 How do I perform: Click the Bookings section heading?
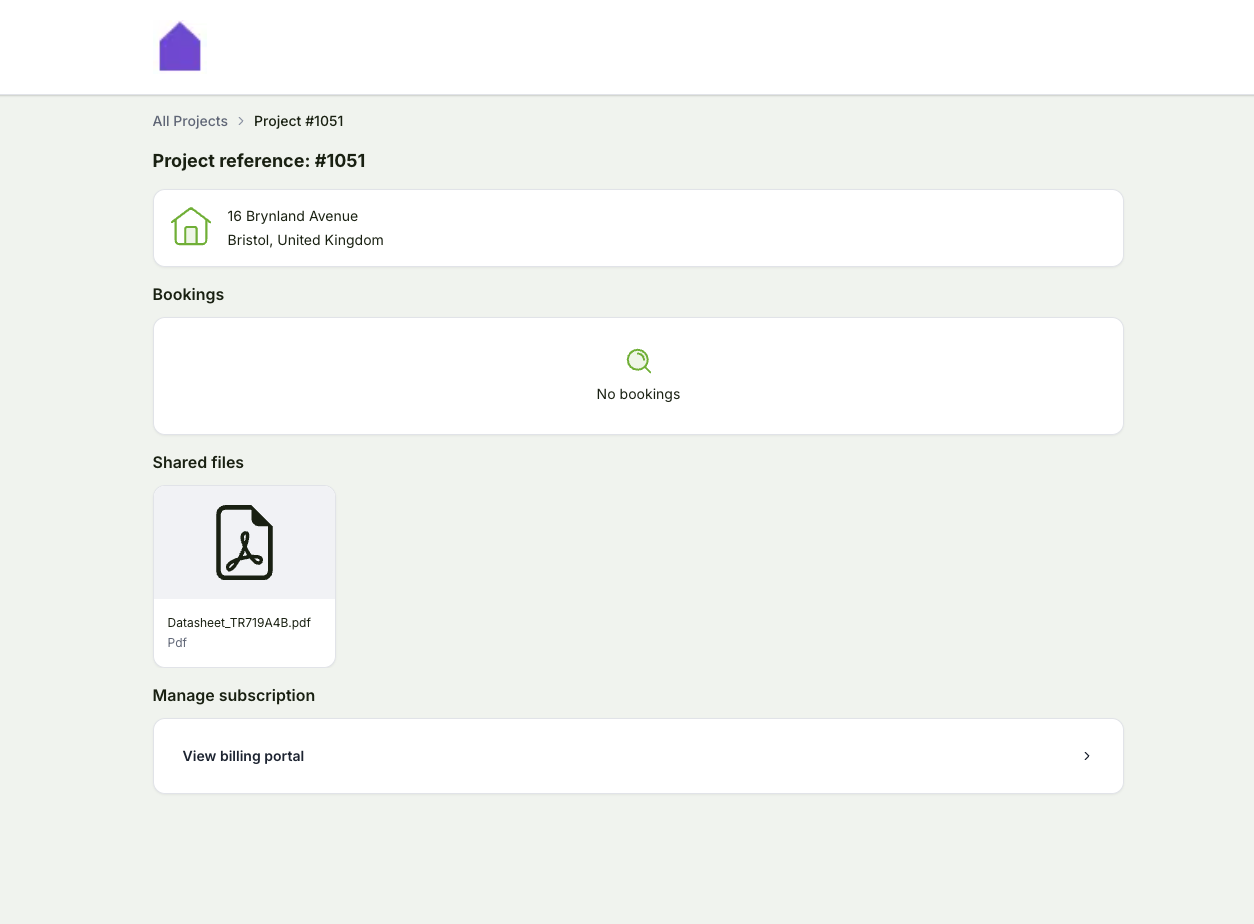(188, 295)
